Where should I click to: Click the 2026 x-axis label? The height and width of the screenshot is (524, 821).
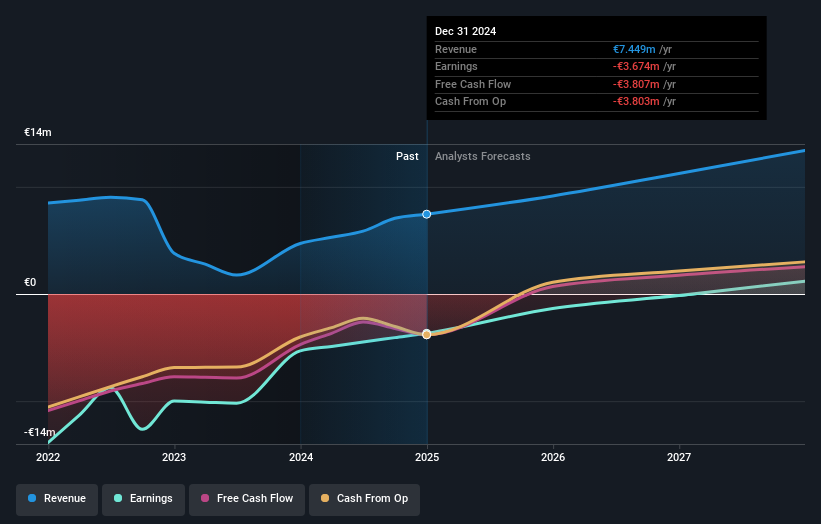(x=553, y=458)
